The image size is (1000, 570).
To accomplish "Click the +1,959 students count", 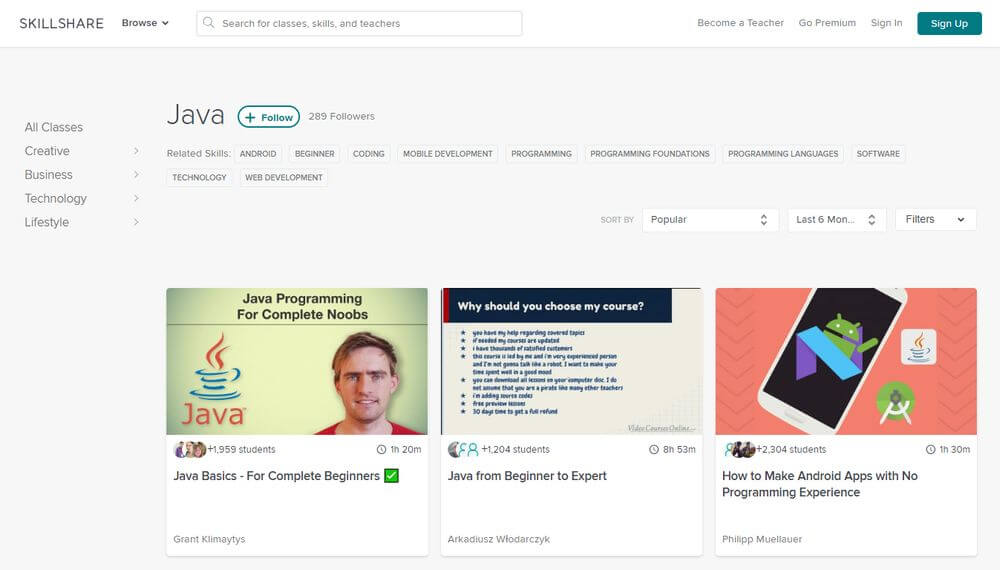I will [242, 449].
